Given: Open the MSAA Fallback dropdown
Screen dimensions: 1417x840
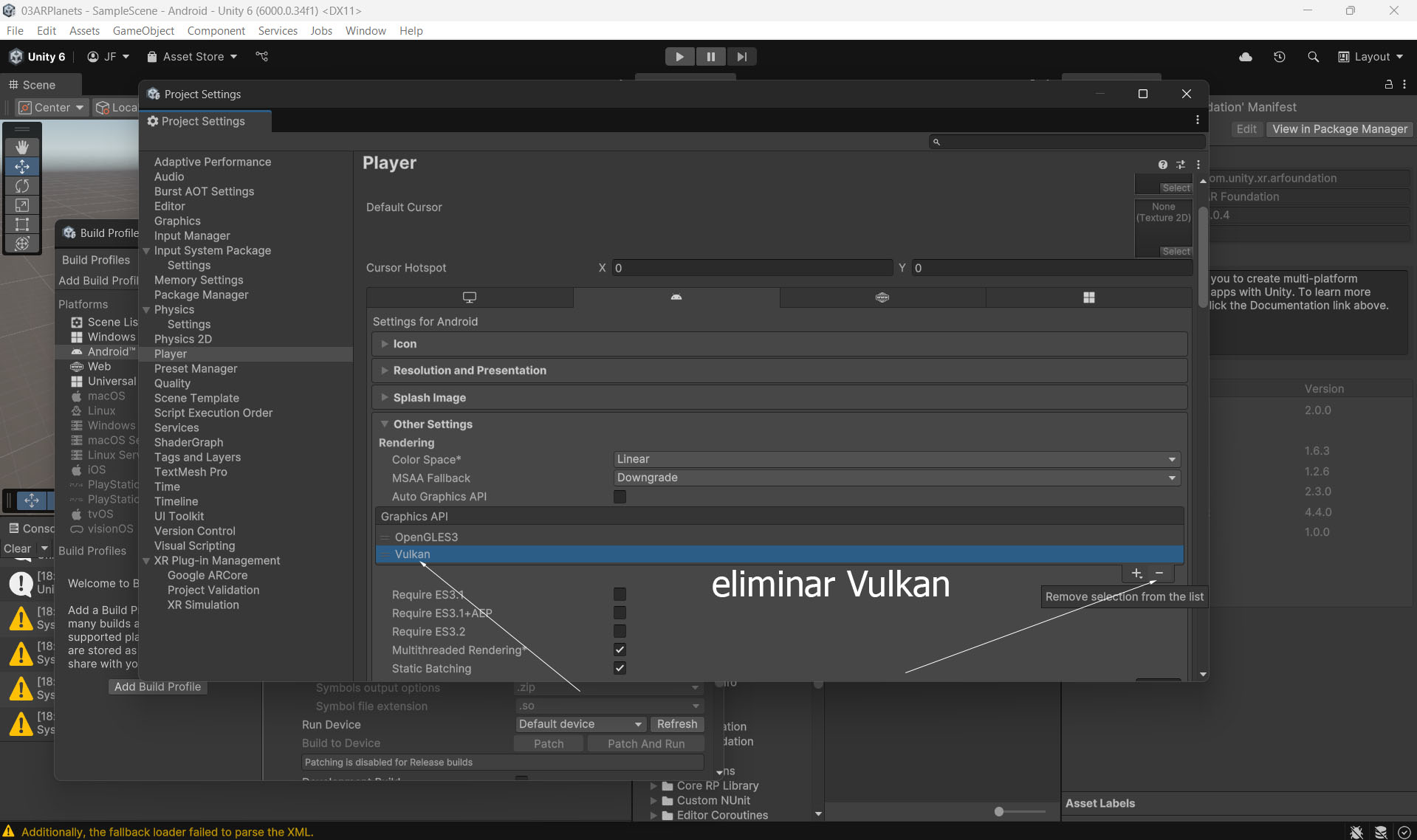Looking at the screenshot, I should [896, 478].
